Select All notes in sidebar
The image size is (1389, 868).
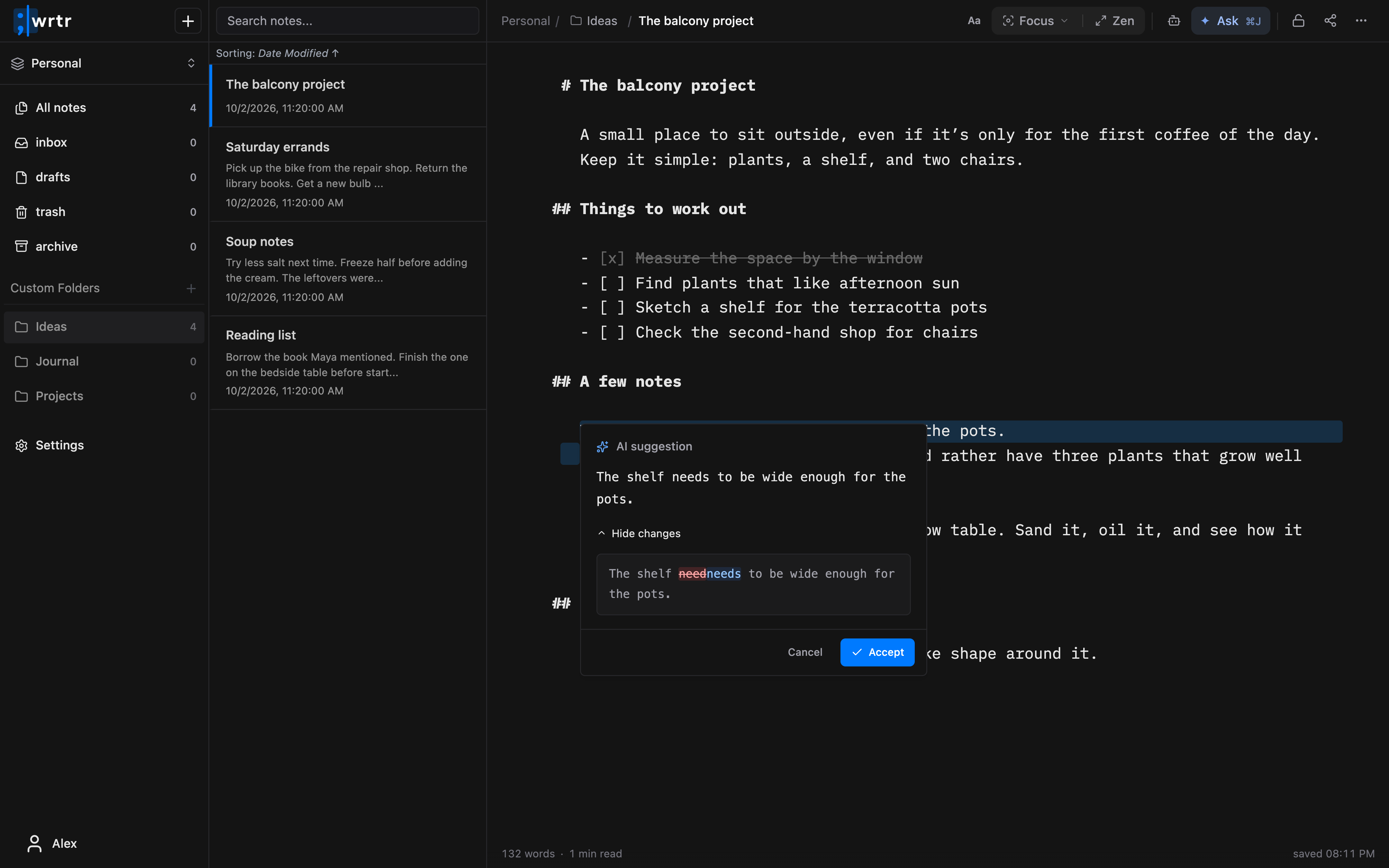coord(104,108)
